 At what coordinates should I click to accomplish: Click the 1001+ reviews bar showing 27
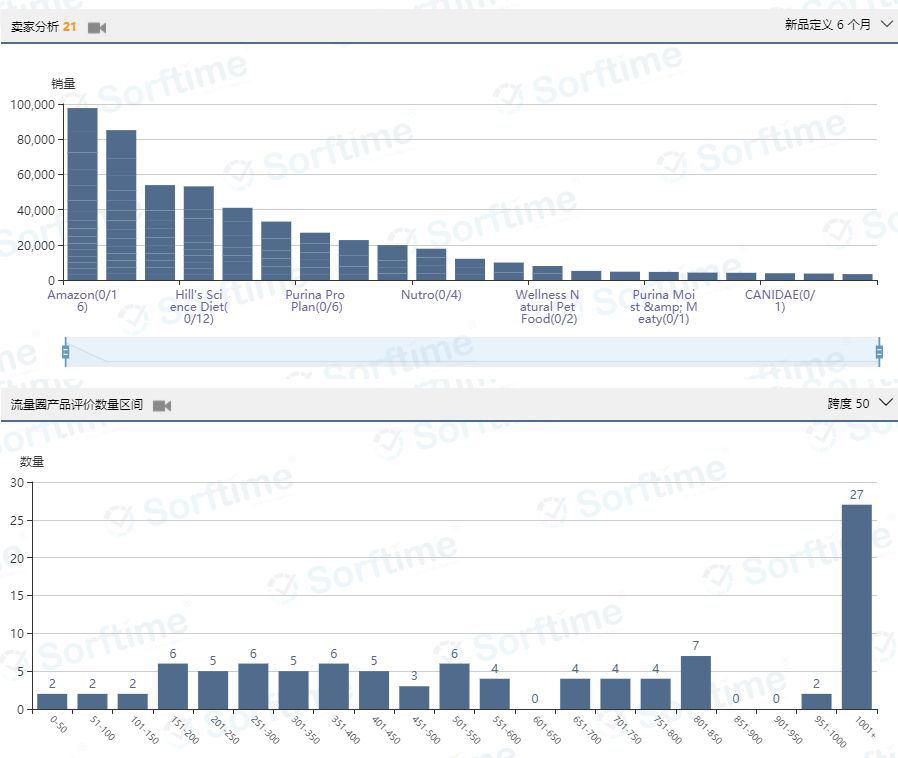856,606
